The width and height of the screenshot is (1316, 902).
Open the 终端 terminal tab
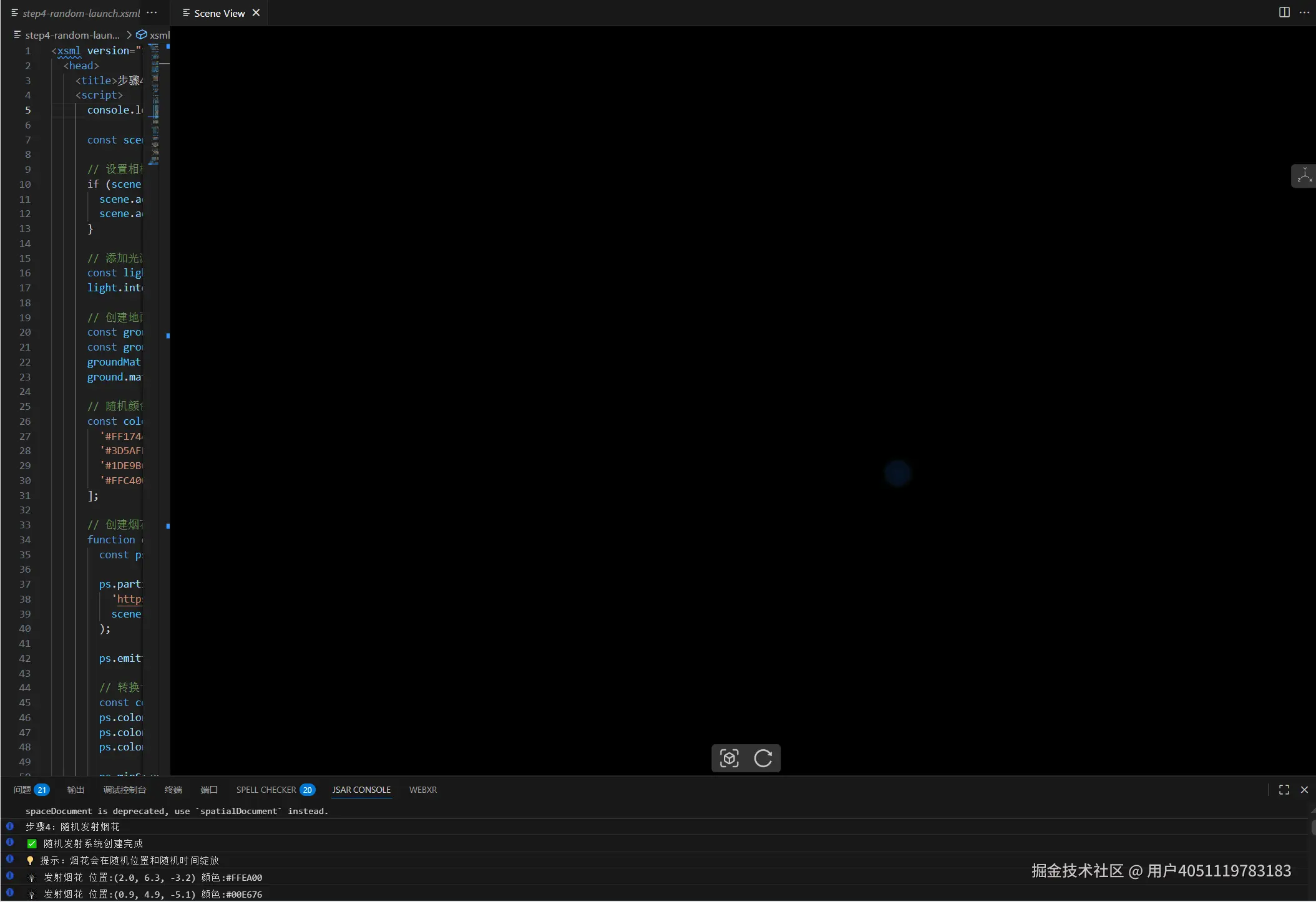coord(173,790)
